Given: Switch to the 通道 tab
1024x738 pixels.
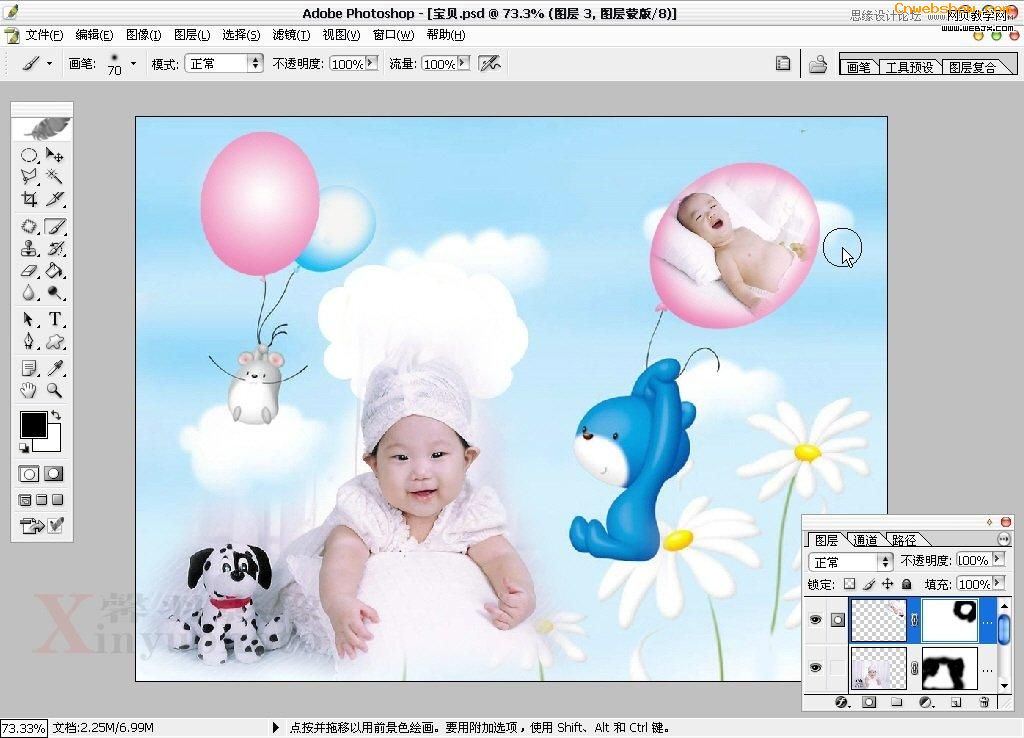Looking at the screenshot, I should (865, 540).
